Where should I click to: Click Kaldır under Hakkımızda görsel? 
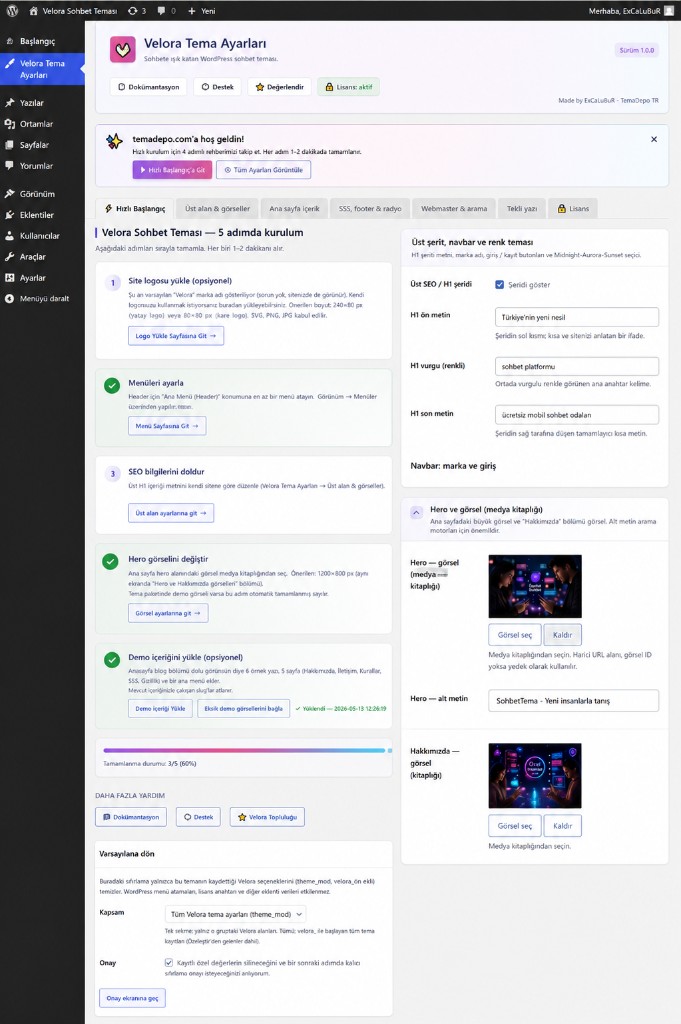(562, 825)
